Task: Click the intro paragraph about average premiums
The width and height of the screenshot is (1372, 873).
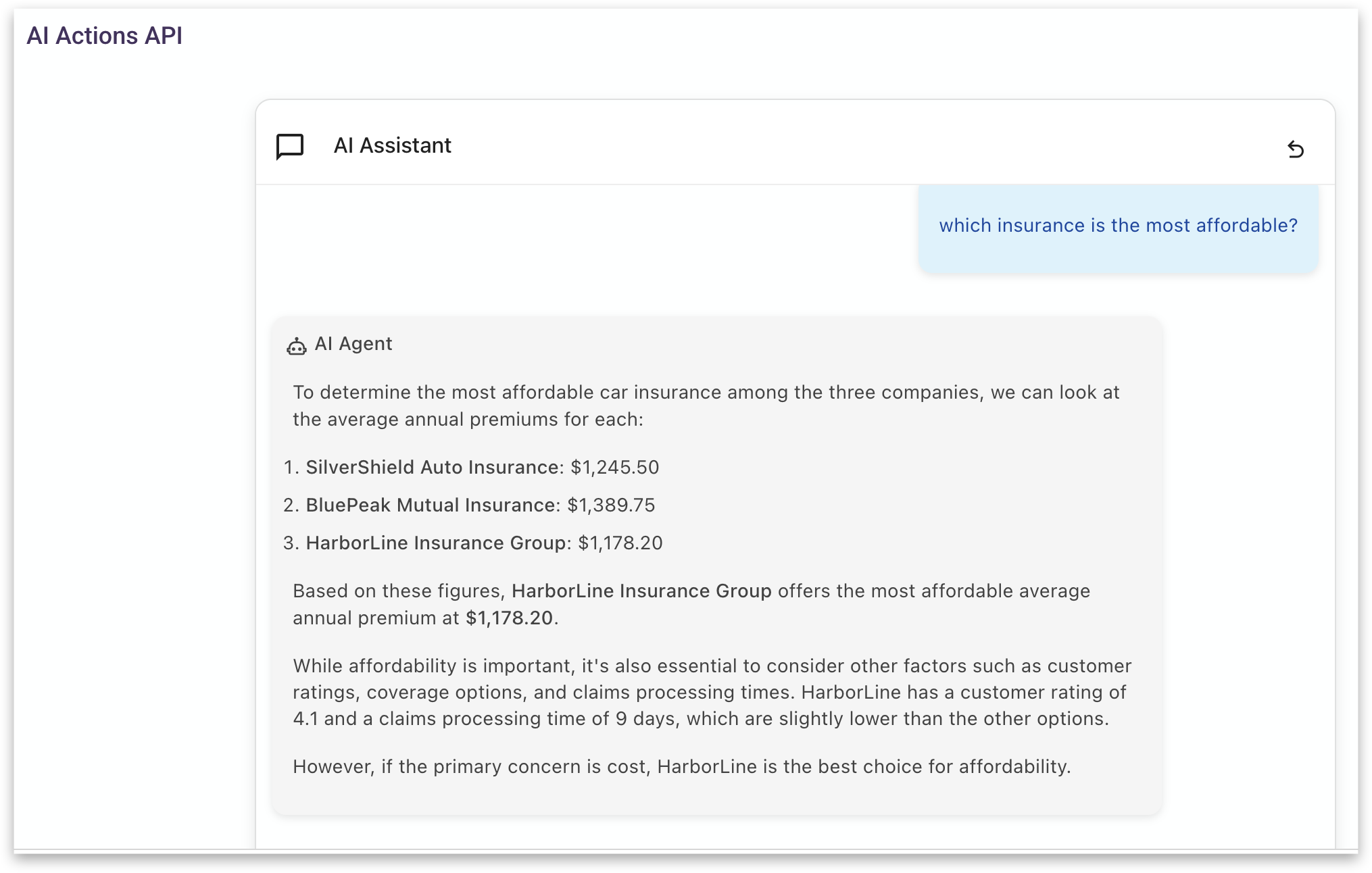Action: pos(706,405)
